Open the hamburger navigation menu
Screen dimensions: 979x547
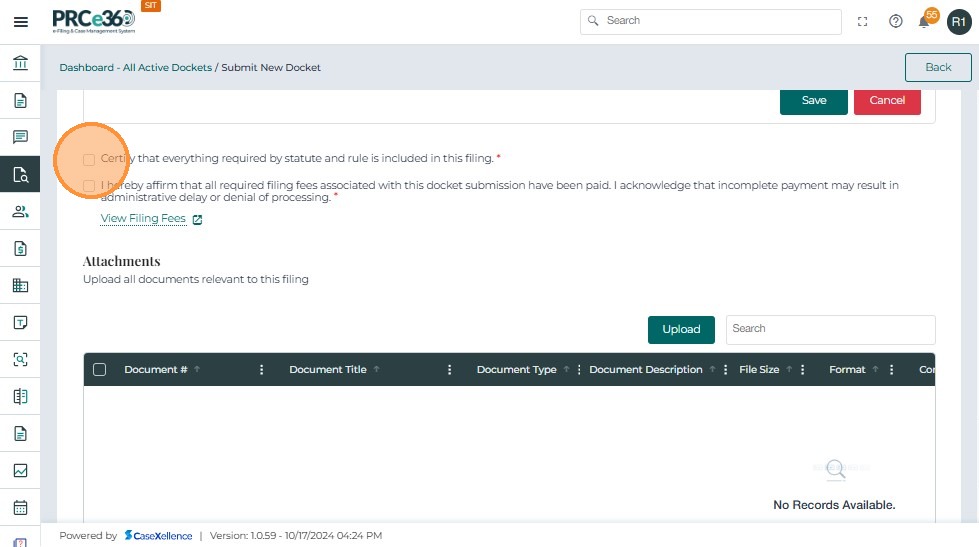20,22
